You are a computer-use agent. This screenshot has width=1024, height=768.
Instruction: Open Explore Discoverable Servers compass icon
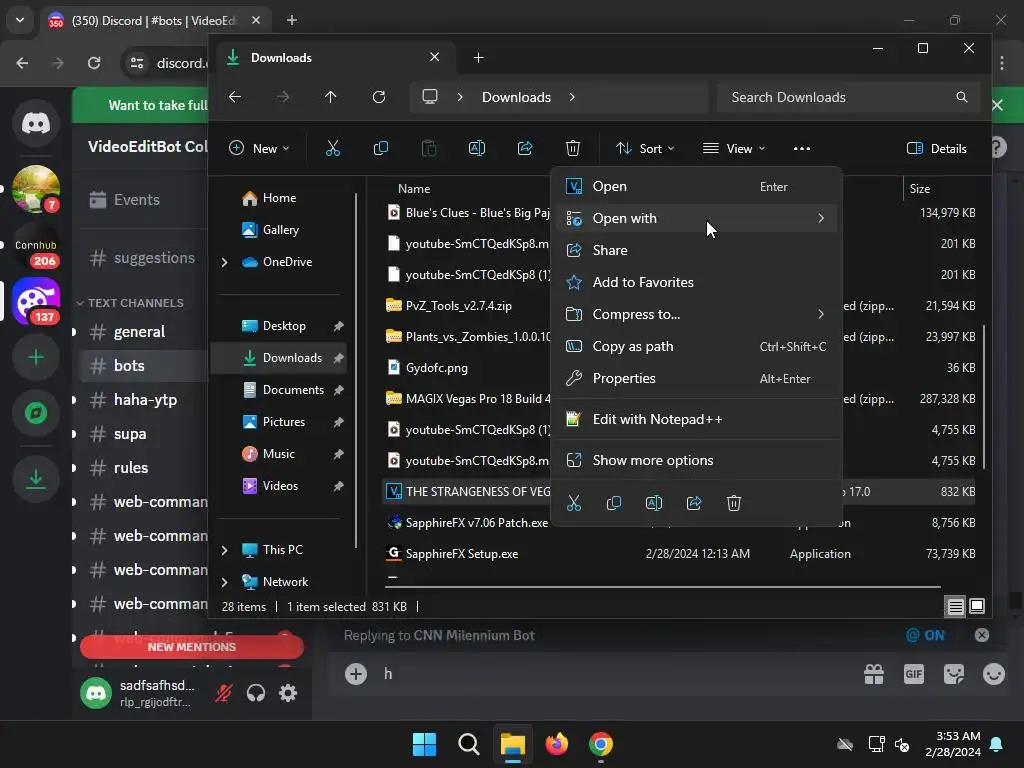click(36, 413)
